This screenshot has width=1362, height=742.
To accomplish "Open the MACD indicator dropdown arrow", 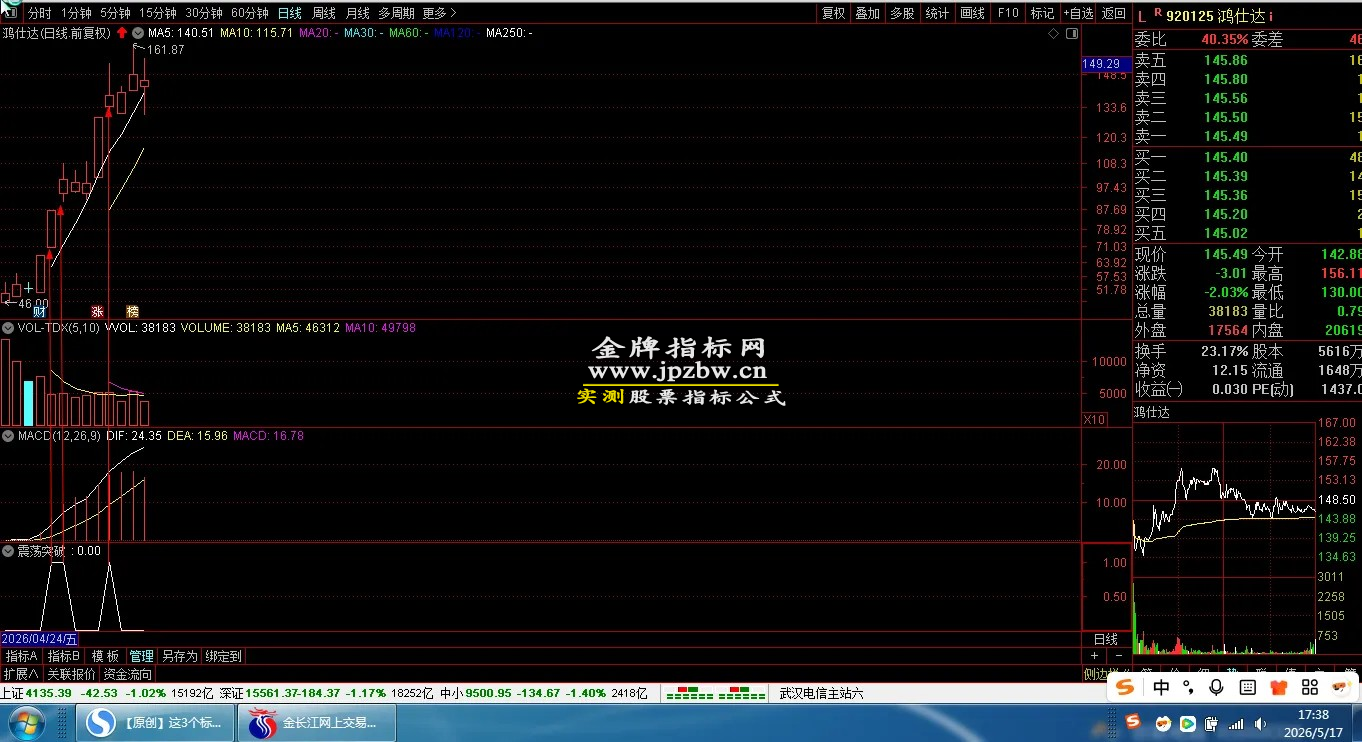I will click(x=8, y=436).
